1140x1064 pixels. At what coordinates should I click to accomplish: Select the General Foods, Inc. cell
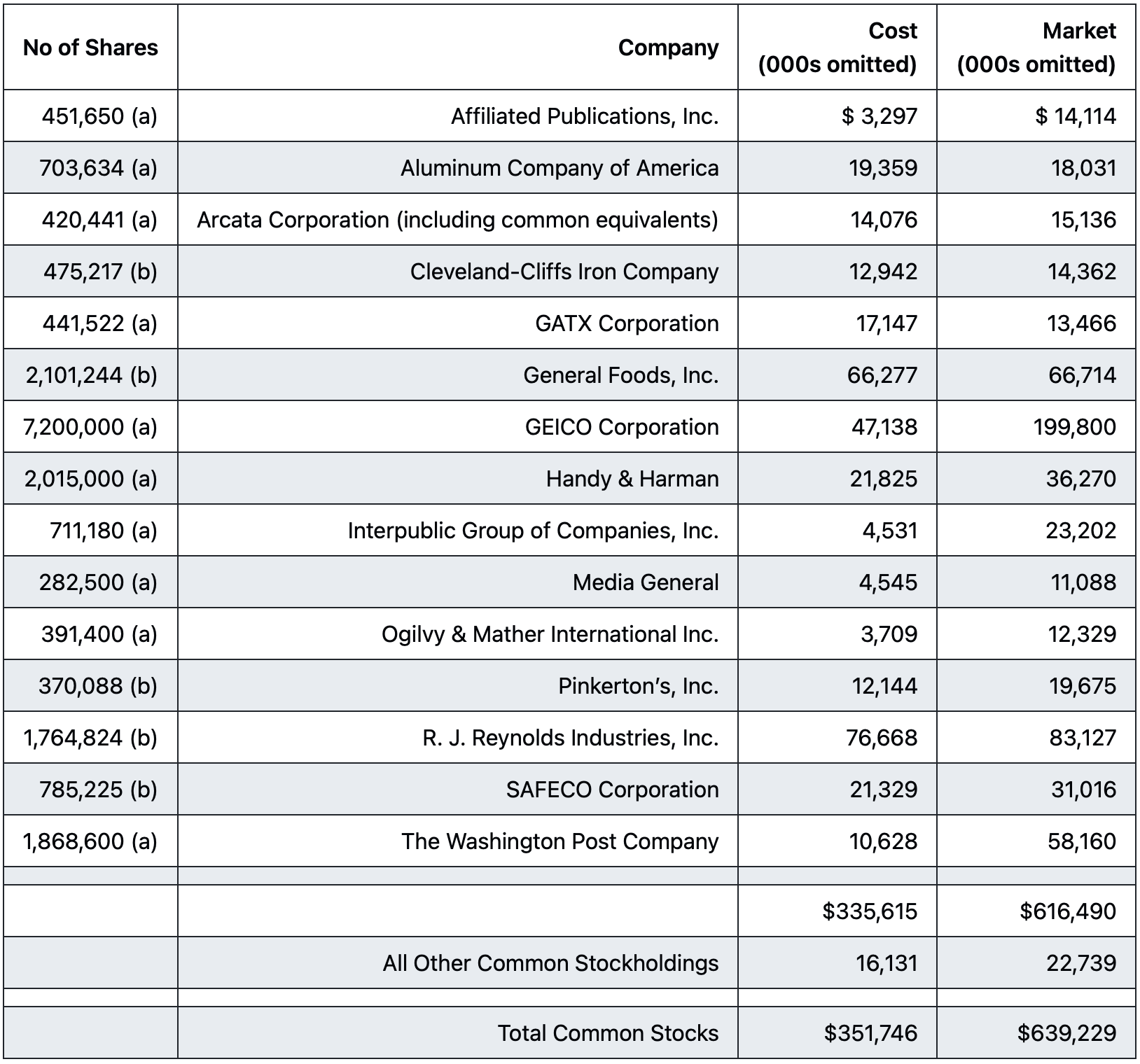[x=458, y=375]
